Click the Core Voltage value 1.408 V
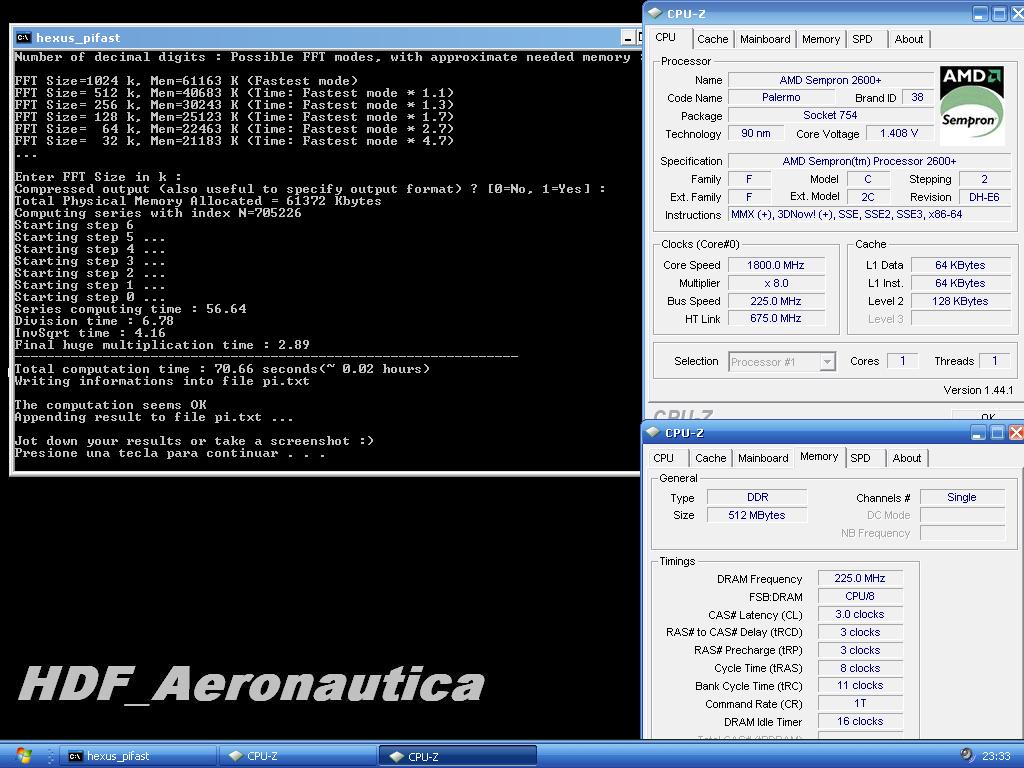Viewport: 1024px width, 768px height. pyautogui.click(x=899, y=133)
